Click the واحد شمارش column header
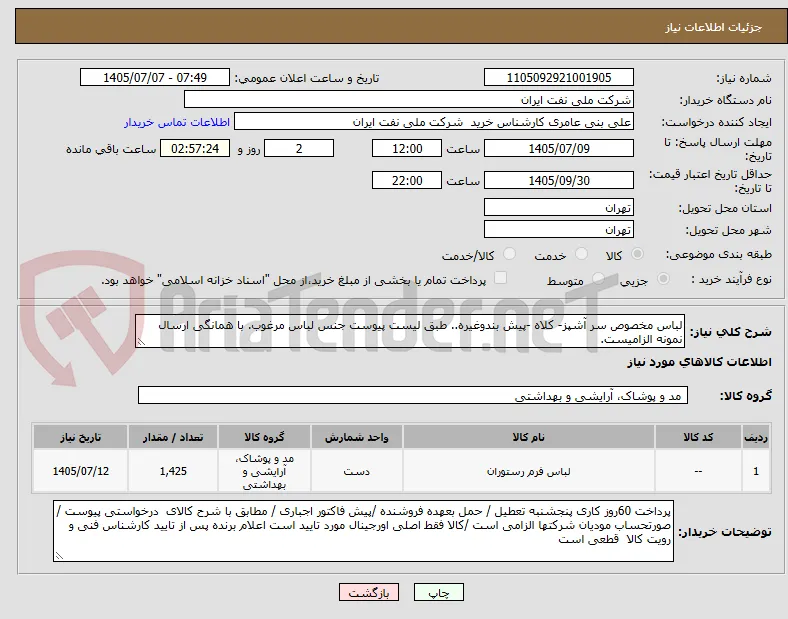788x619 pixels. [356, 437]
